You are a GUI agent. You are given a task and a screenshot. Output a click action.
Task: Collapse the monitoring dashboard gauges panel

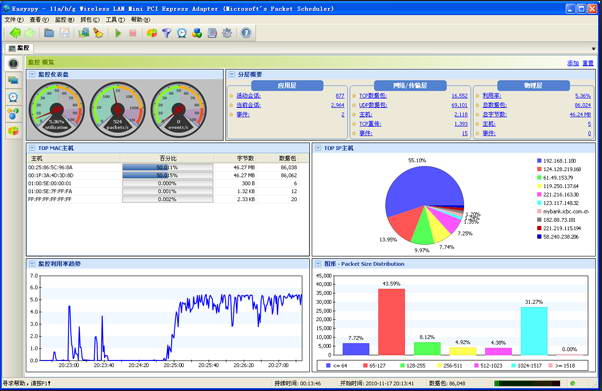(32, 74)
